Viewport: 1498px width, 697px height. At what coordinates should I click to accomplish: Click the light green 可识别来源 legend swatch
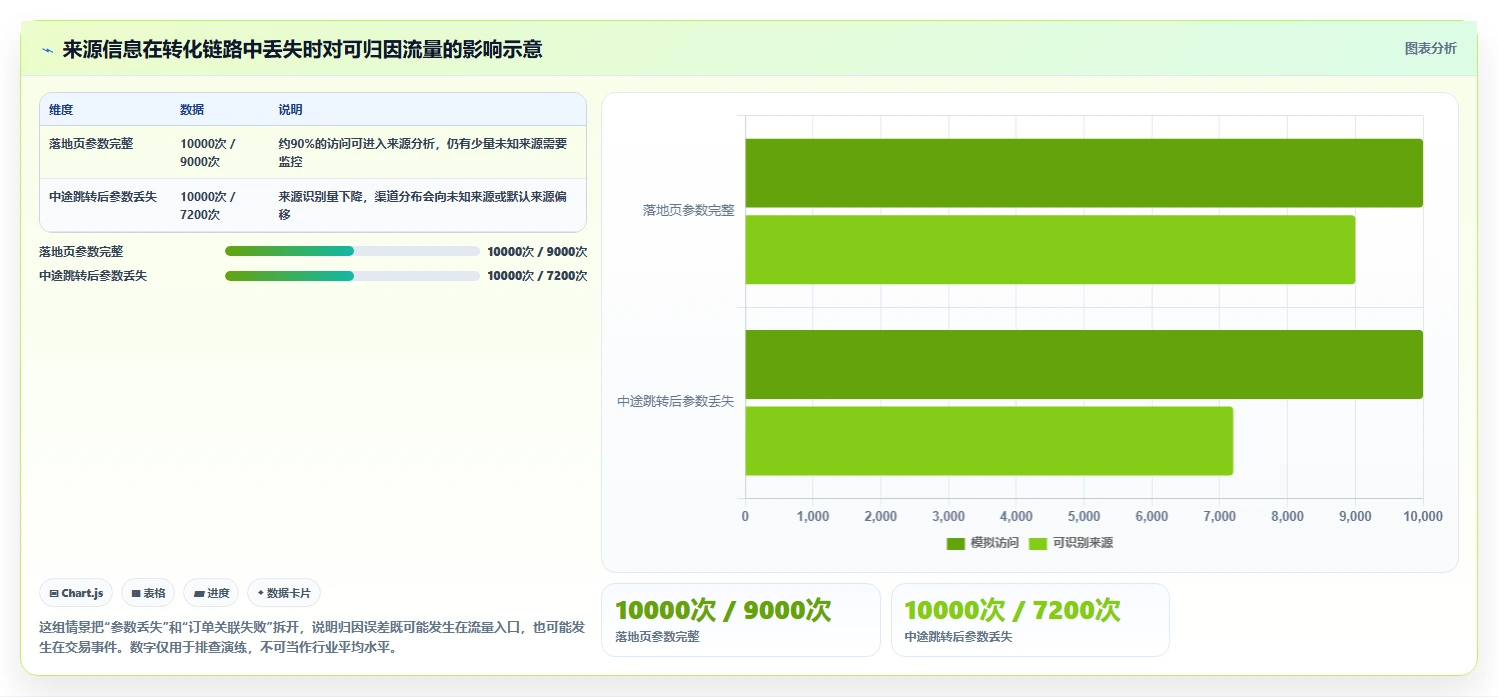1038,543
